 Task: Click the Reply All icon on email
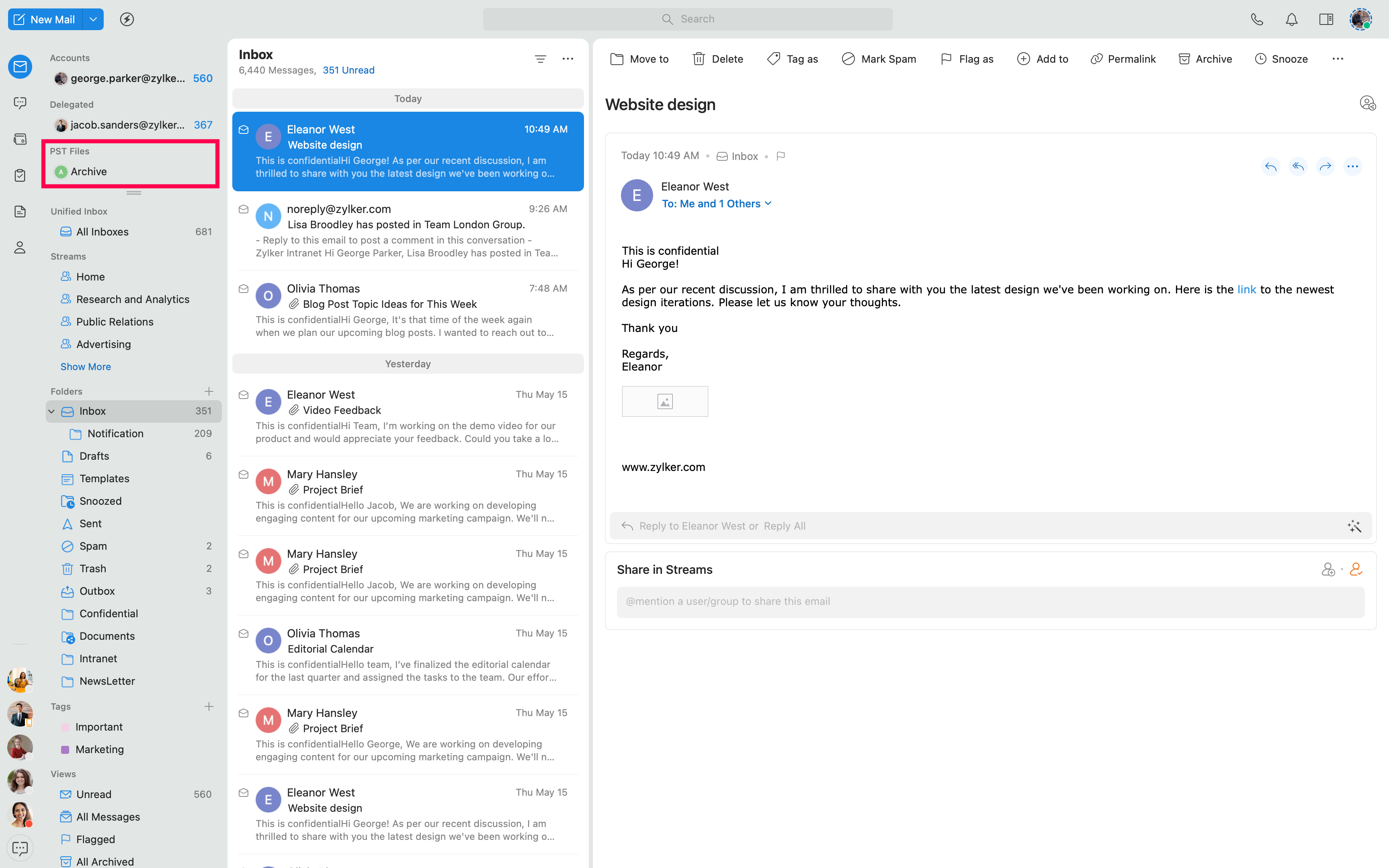1298,166
